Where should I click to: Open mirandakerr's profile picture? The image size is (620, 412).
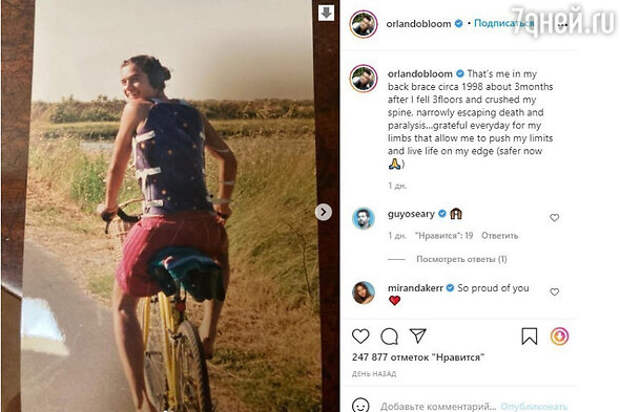tap(363, 291)
